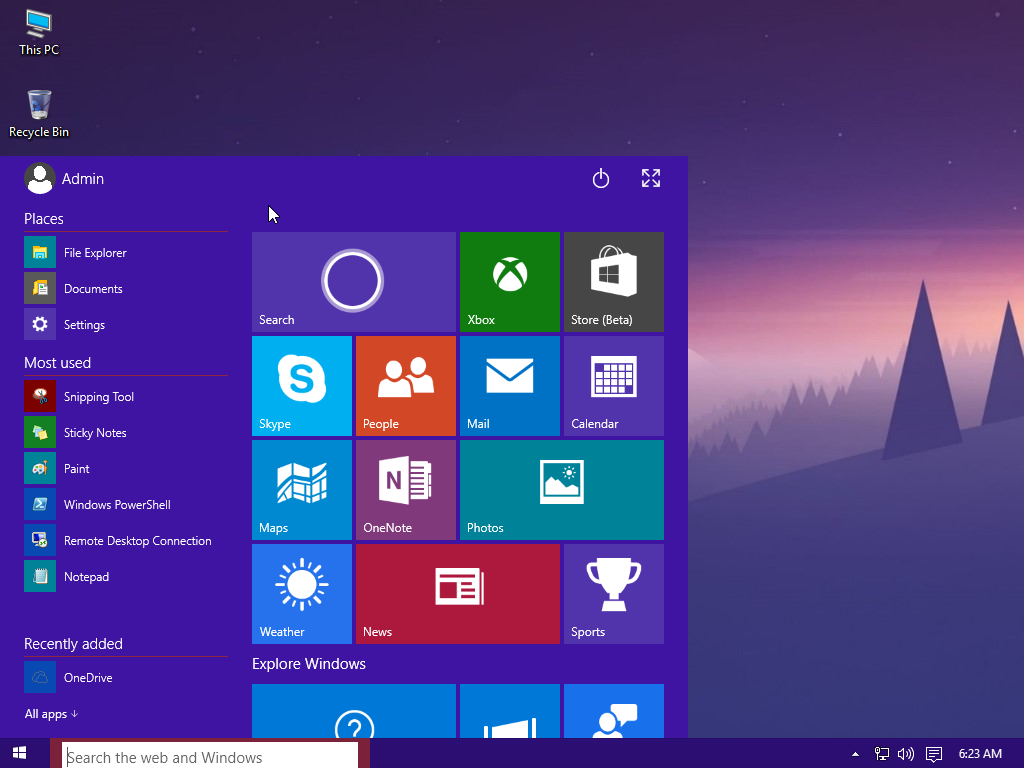The height and width of the screenshot is (768, 1024).
Task: Open the Store (Beta) tile
Action: coord(613,282)
